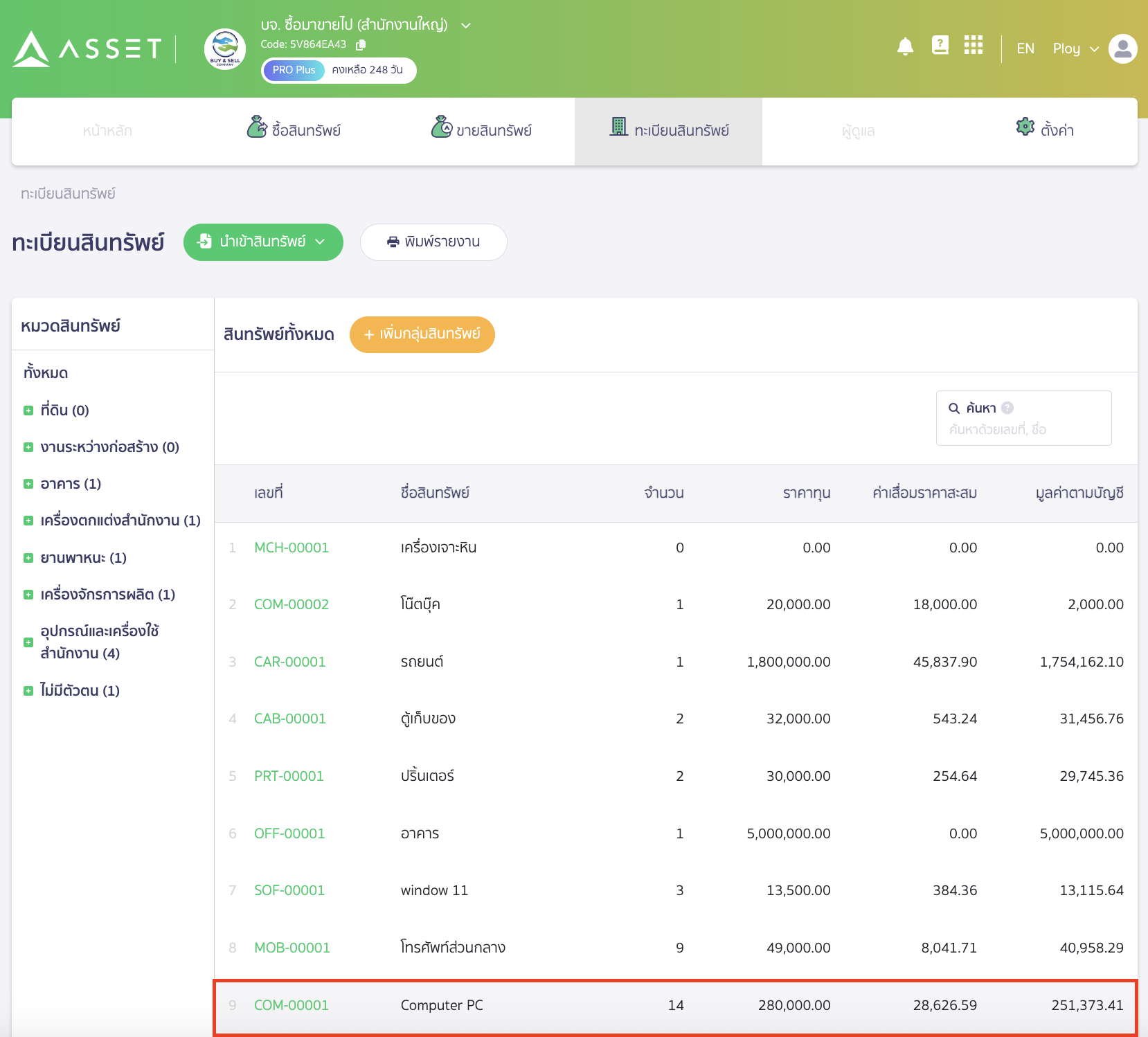
Task: Expand the ที่ดิน (0) category
Action: coord(28,411)
